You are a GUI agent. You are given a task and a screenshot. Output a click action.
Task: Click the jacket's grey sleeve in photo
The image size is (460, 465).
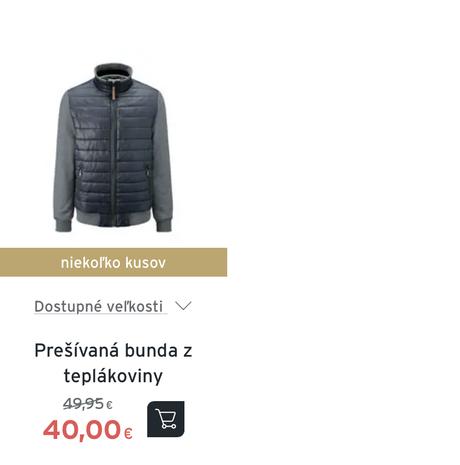[x=63, y=160]
